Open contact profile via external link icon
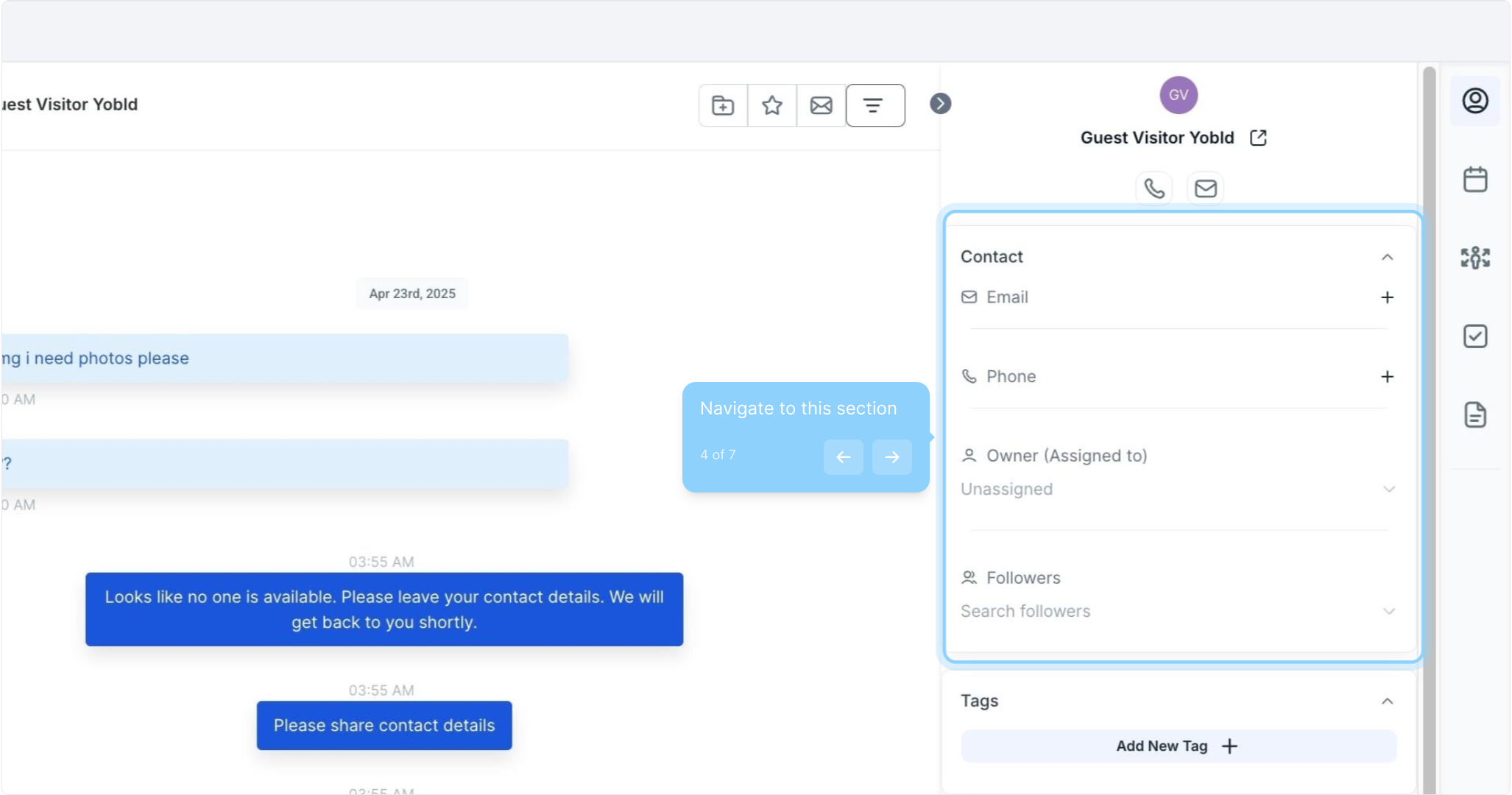Screen dimensions: 1512x795 [x=1258, y=138]
